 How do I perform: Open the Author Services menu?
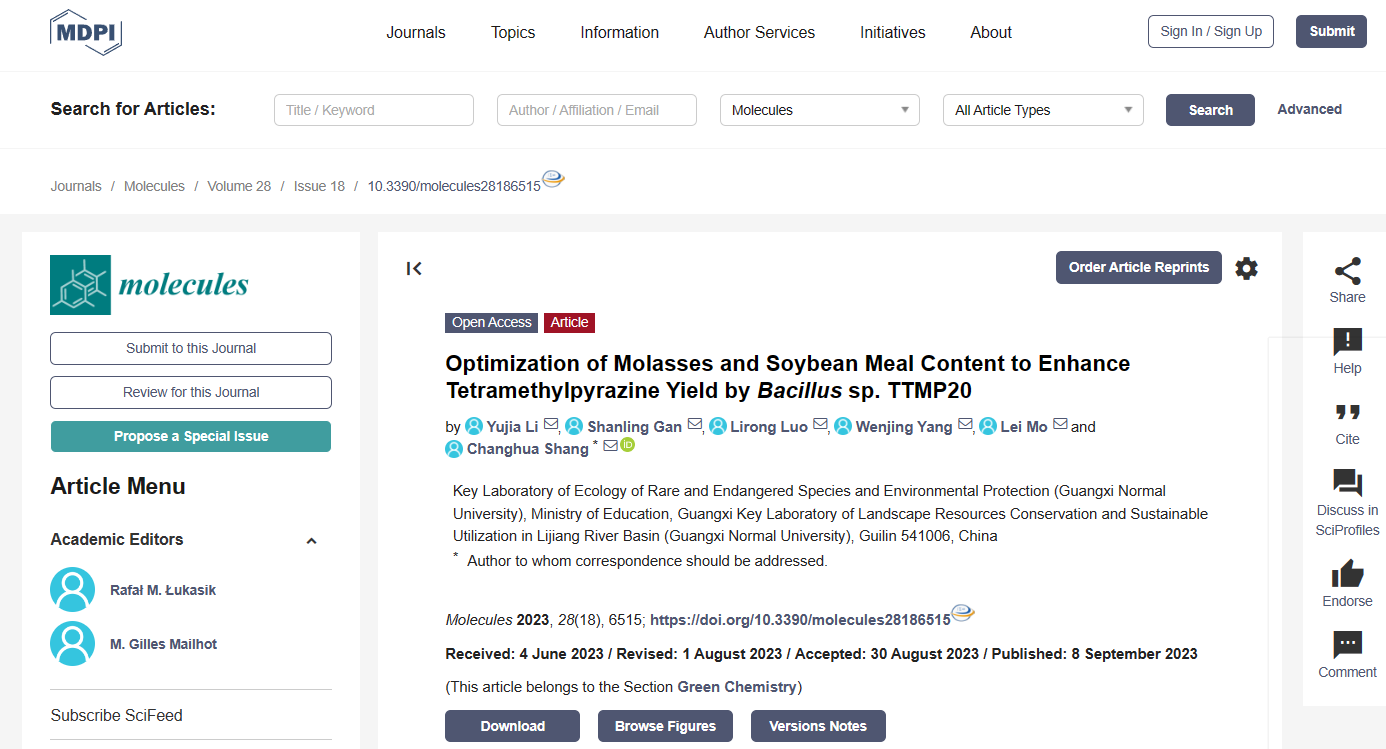[x=759, y=32]
